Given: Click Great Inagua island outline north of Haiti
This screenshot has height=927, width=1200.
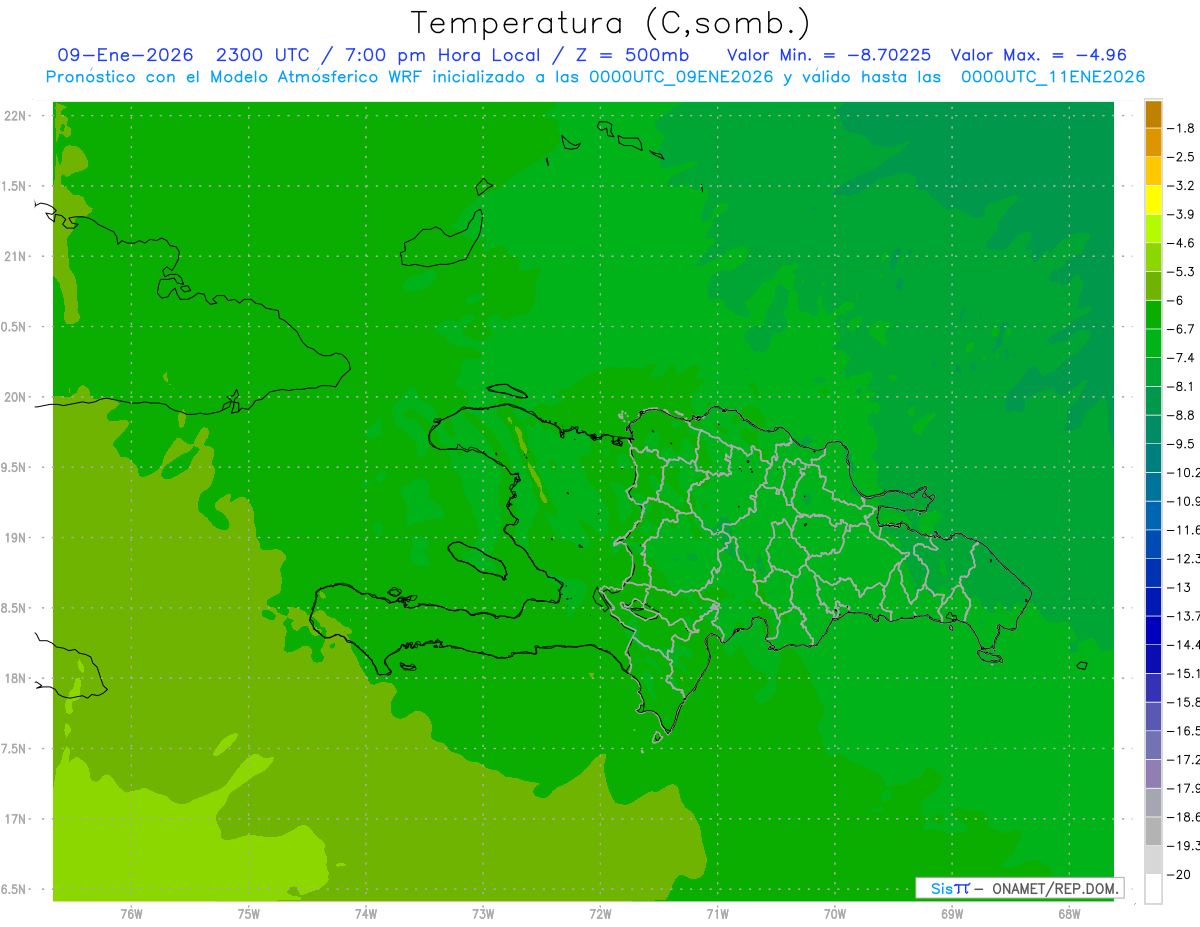Looking at the screenshot, I should tap(442, 238).
